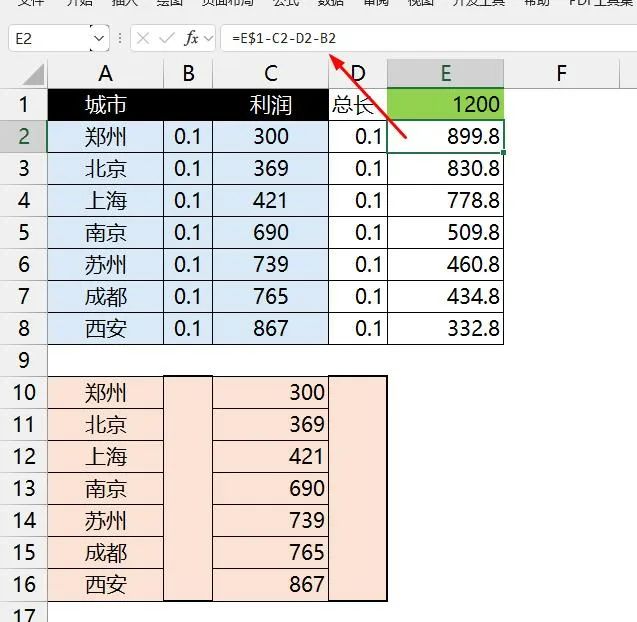The height and width of the screenshot is (622, 637).
Task: Open Insert Function via fx icon
Action: [191, 38]
